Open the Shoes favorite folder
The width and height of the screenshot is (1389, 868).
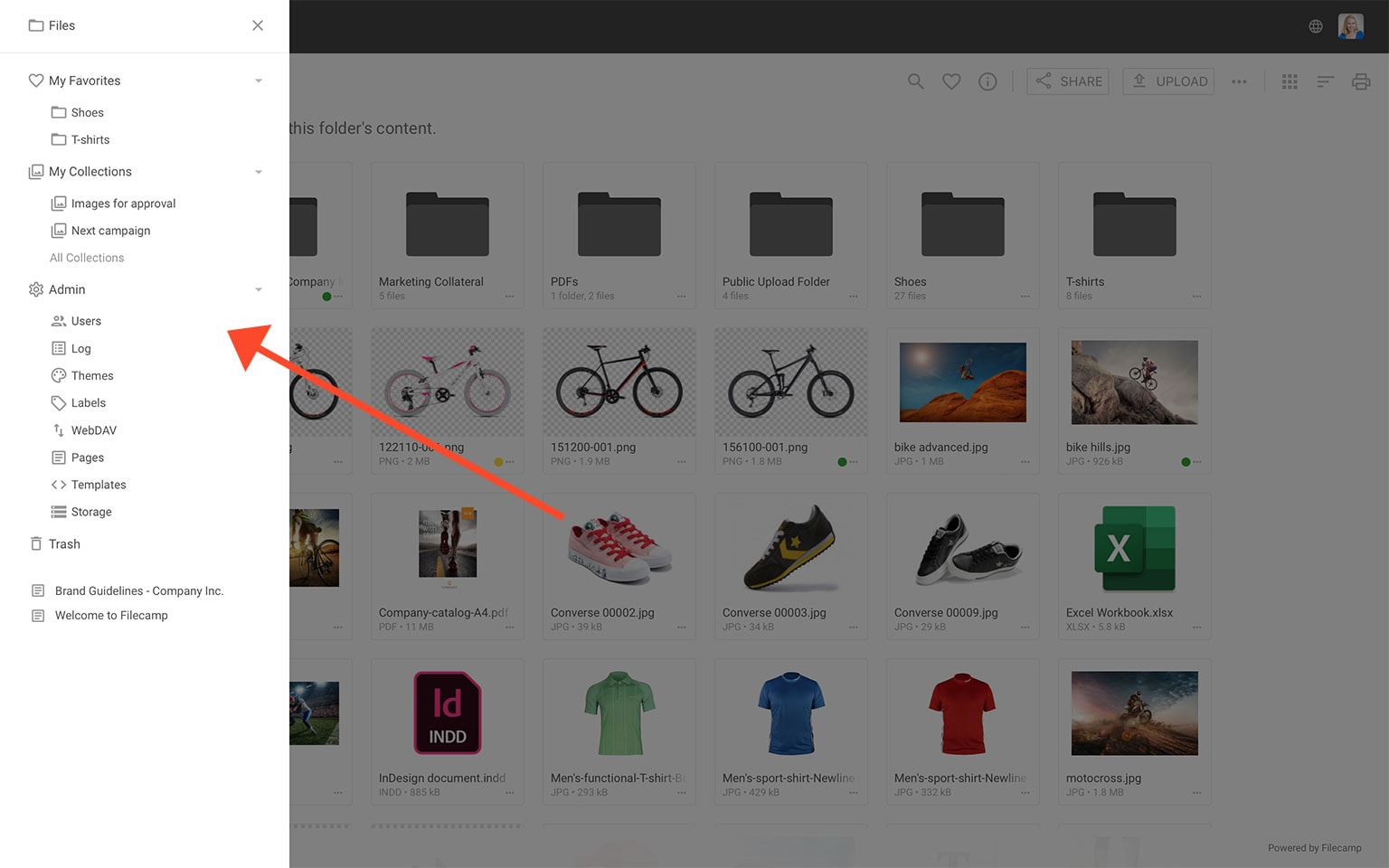pos(87,112)
